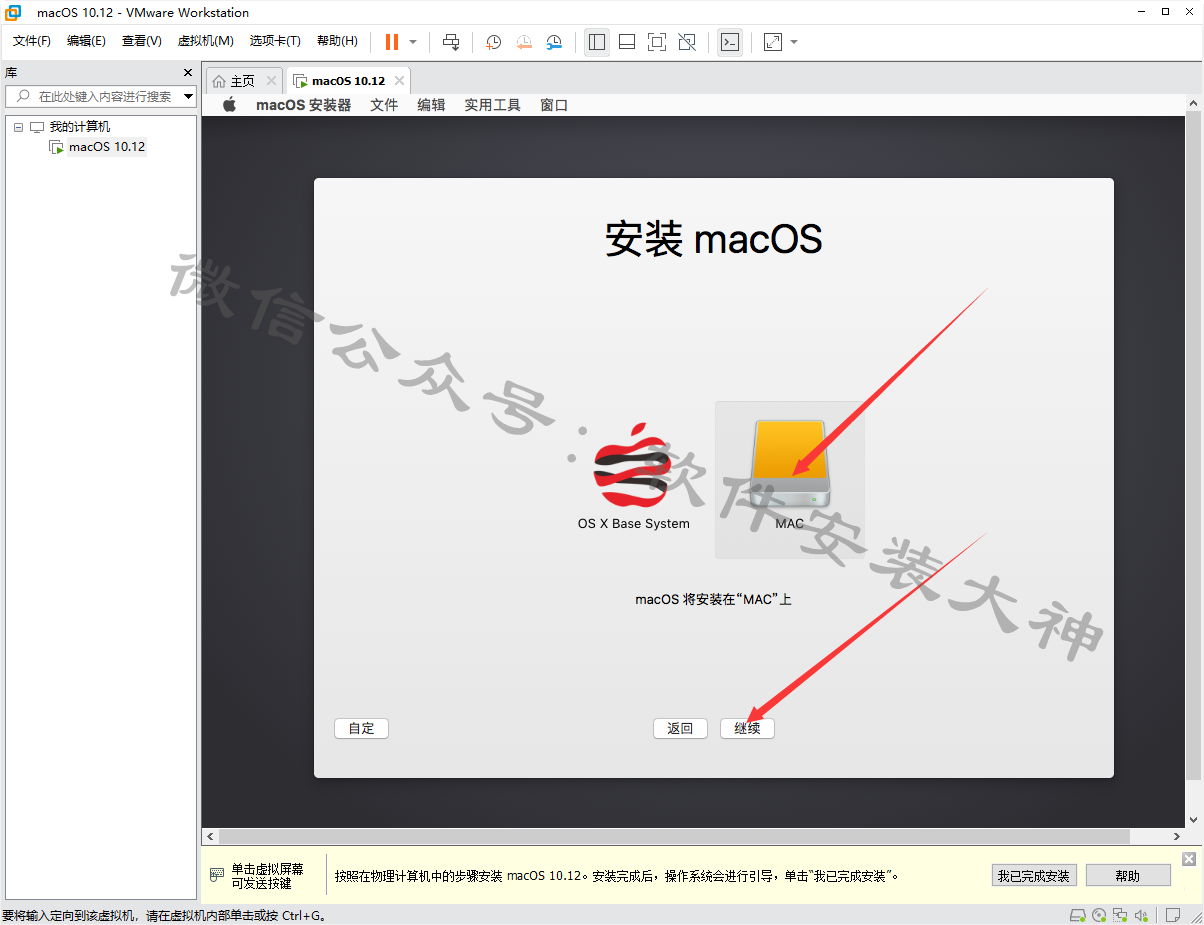This screenshot has width=1204, height=925.
Task: Open the macOS 安装器 menu
Action: (304, 105)
